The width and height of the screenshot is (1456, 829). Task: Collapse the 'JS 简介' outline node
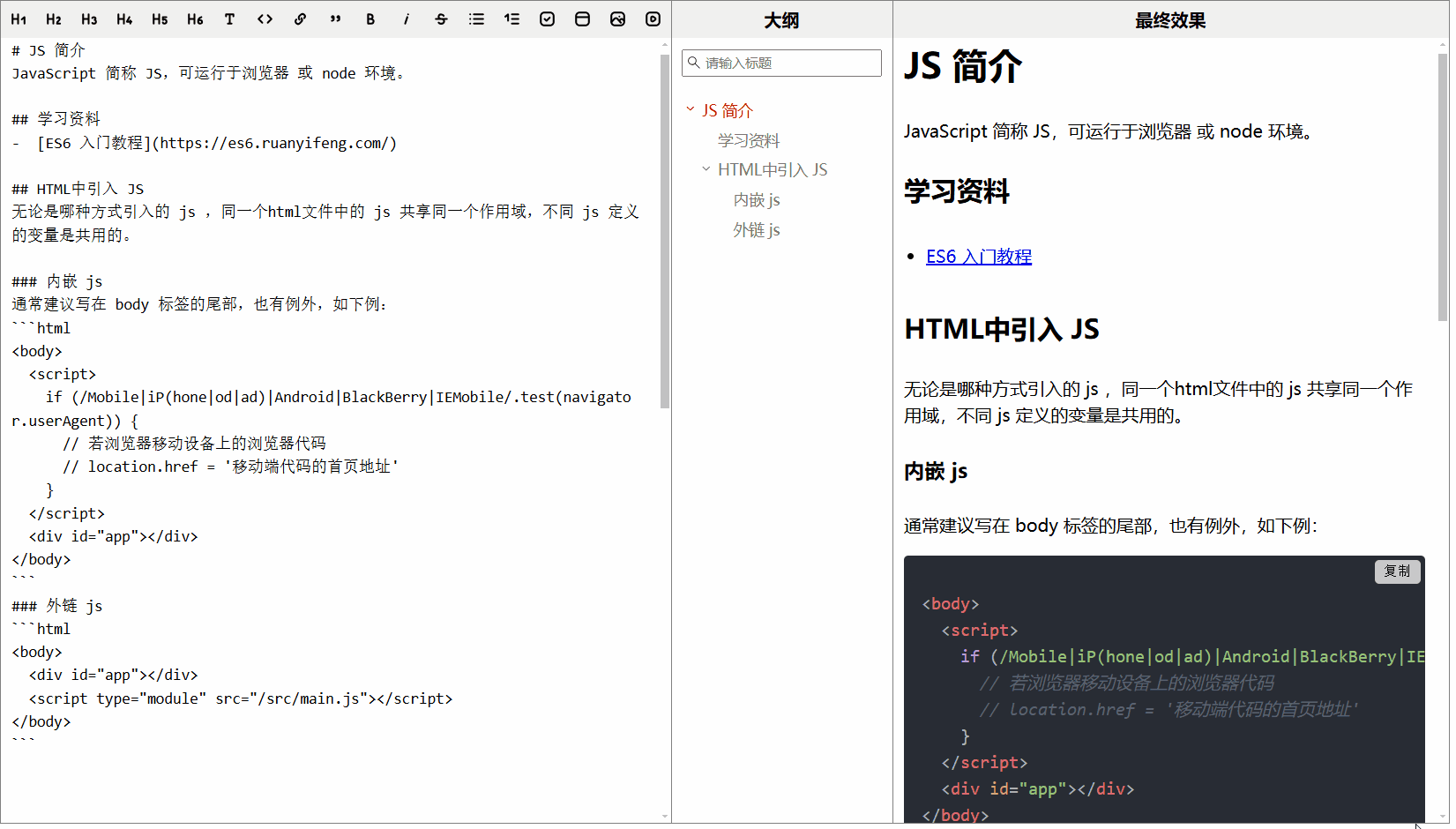point(691,109)
